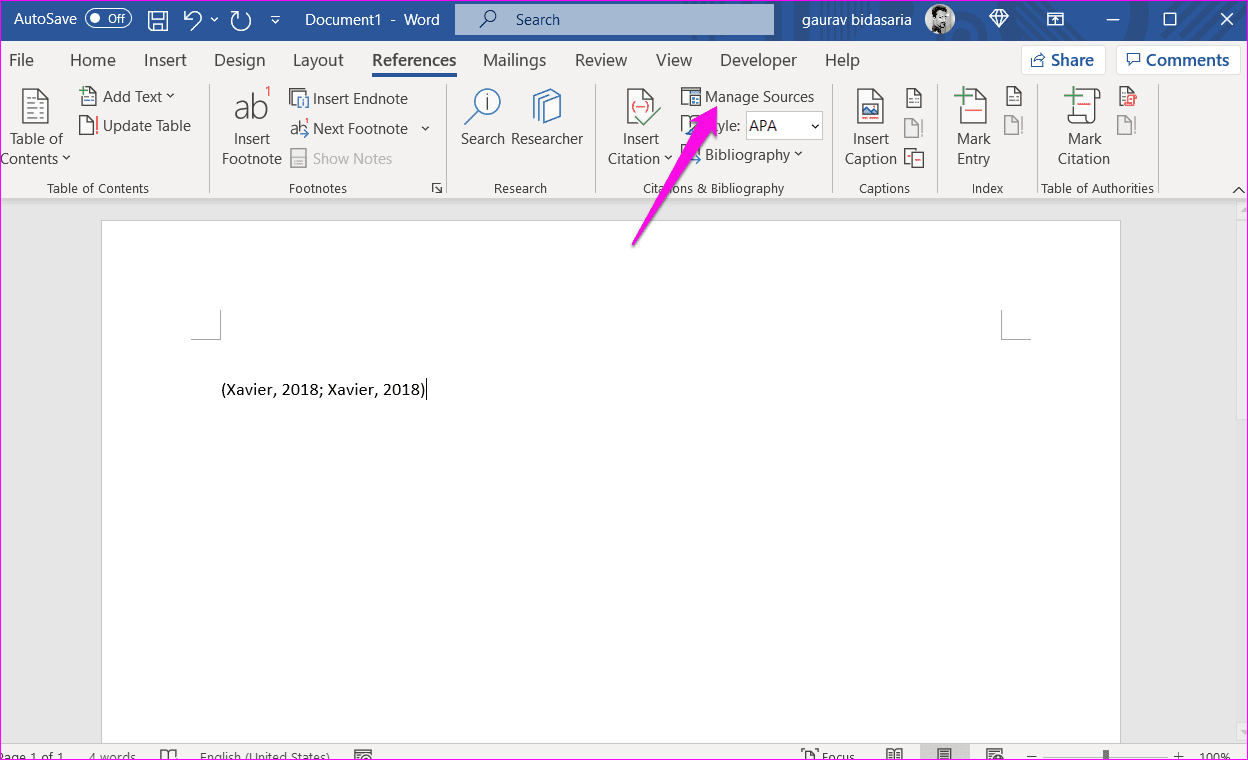The width and height of the screenshot is (1248, 760).
Task: Switch to the Developer tab
Action: click(x=758, y=60)
